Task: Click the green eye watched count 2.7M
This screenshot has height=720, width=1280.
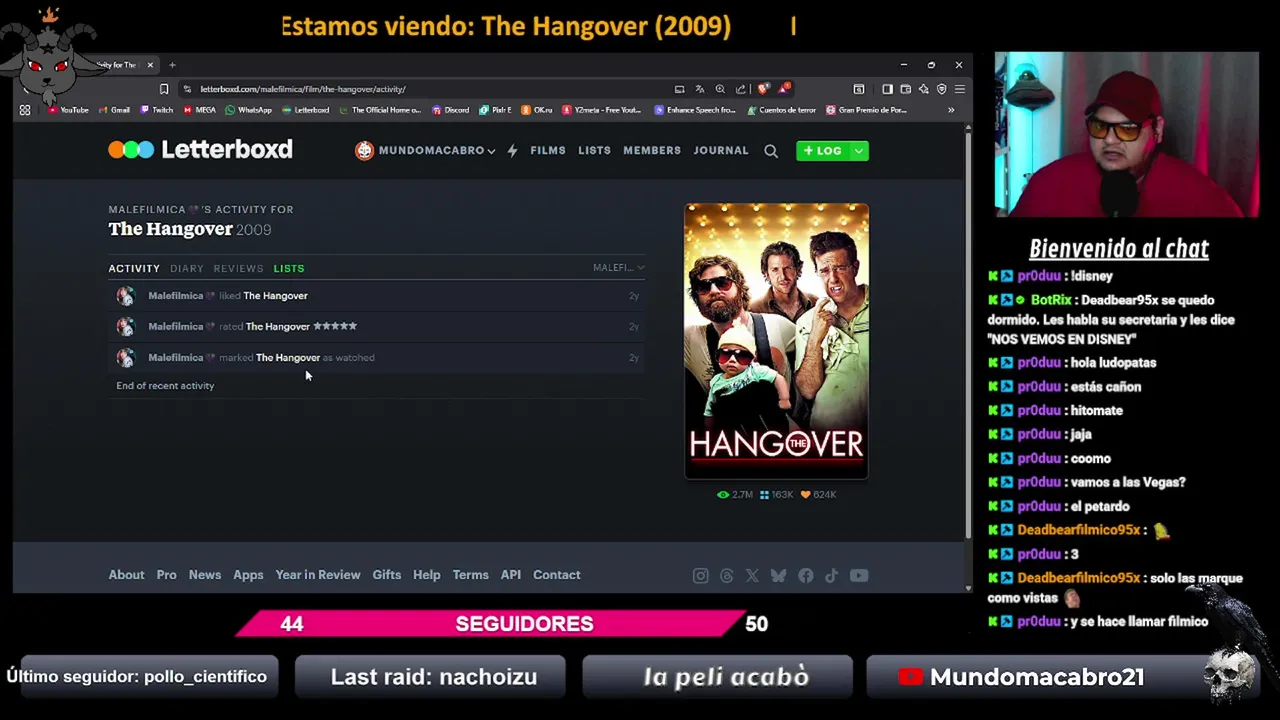Action: tap(735, 494)
